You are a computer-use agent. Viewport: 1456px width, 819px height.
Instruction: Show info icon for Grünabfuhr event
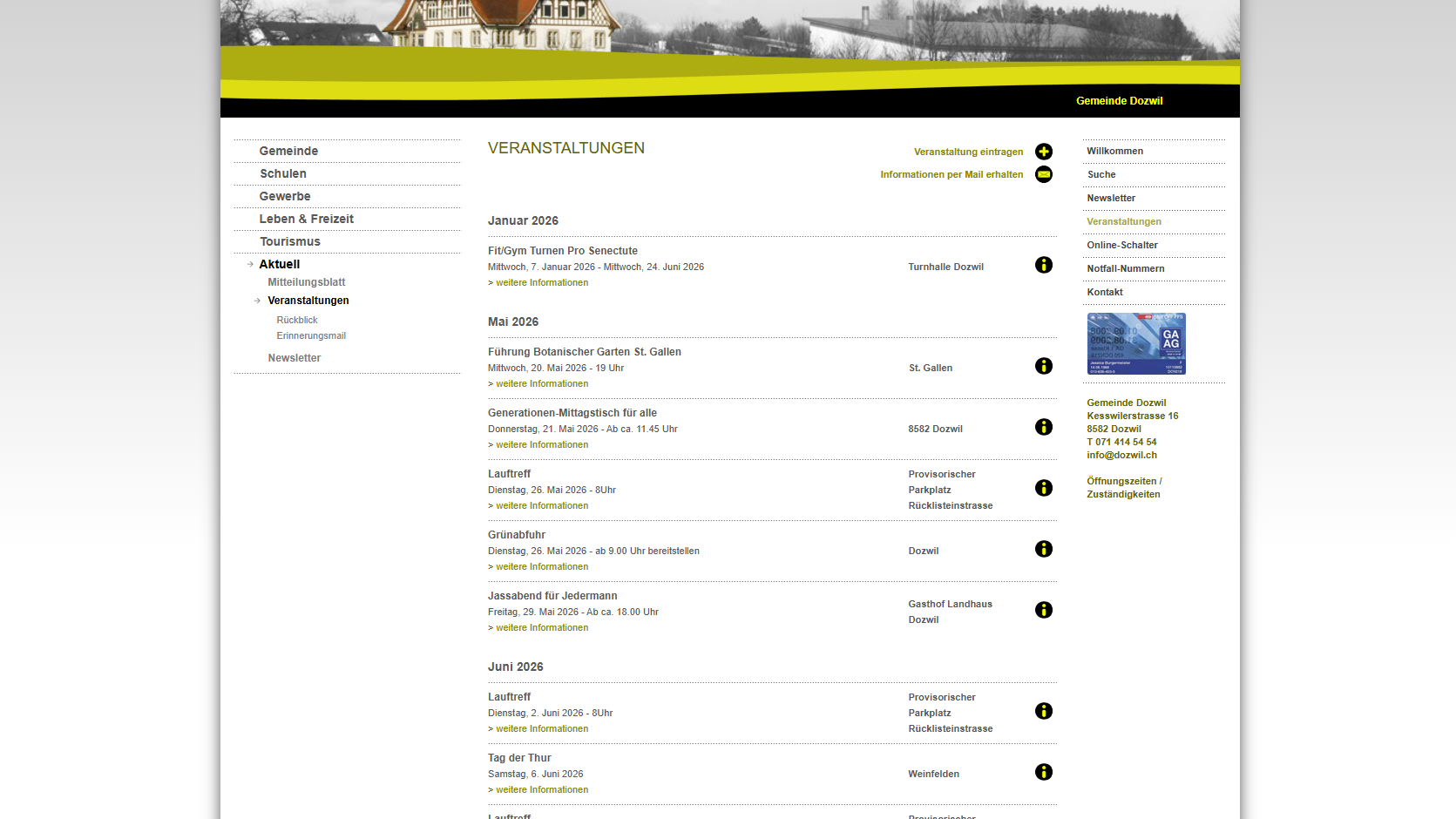pos(1043,549)
